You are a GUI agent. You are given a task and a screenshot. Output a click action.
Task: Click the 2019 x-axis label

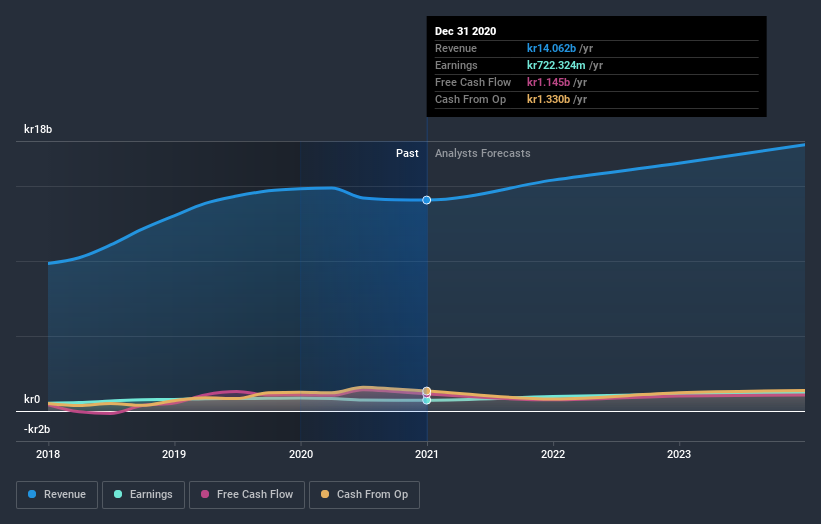coord(174,454)
